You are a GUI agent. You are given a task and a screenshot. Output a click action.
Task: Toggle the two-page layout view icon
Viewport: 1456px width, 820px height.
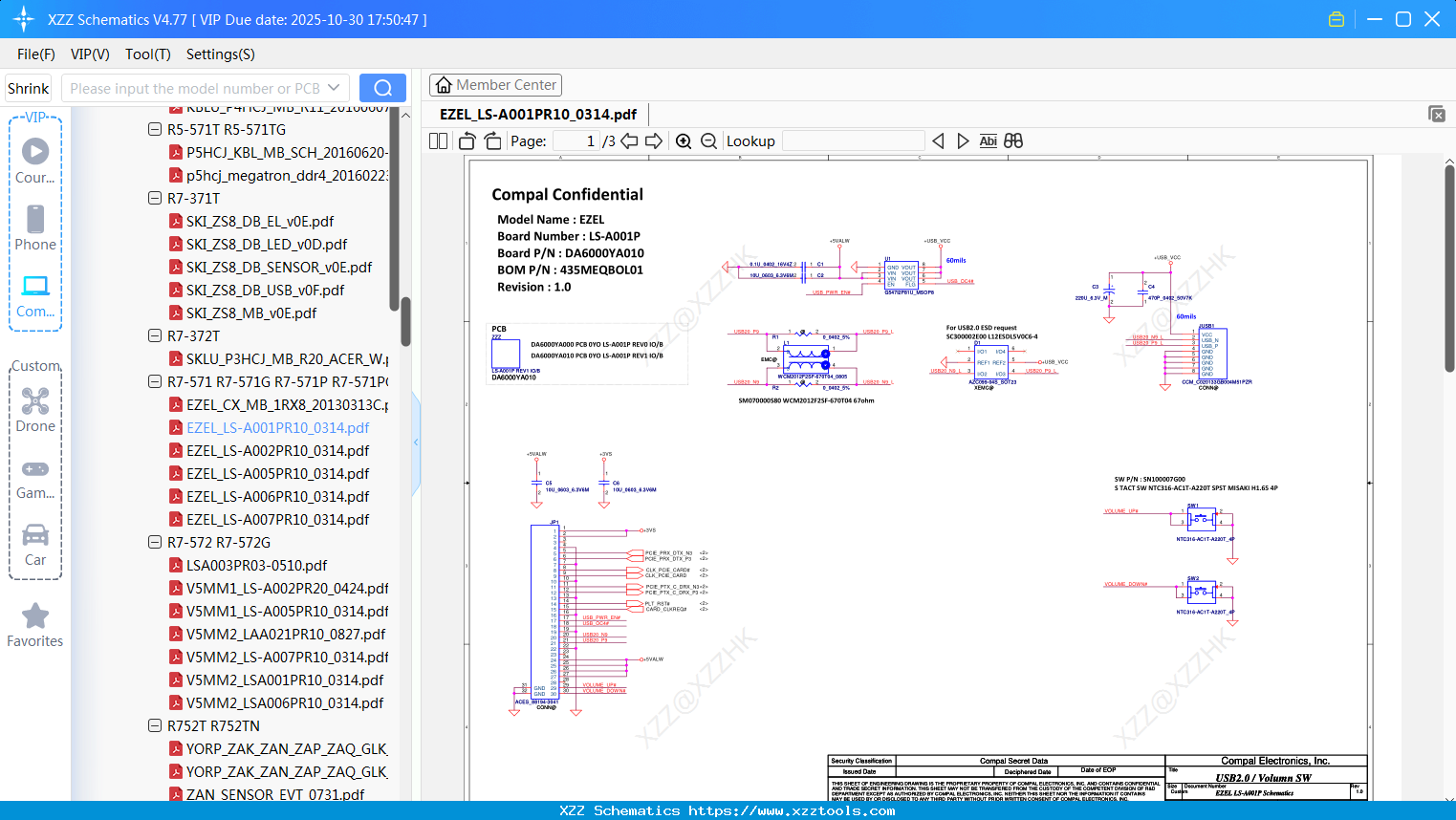(438, 141)
